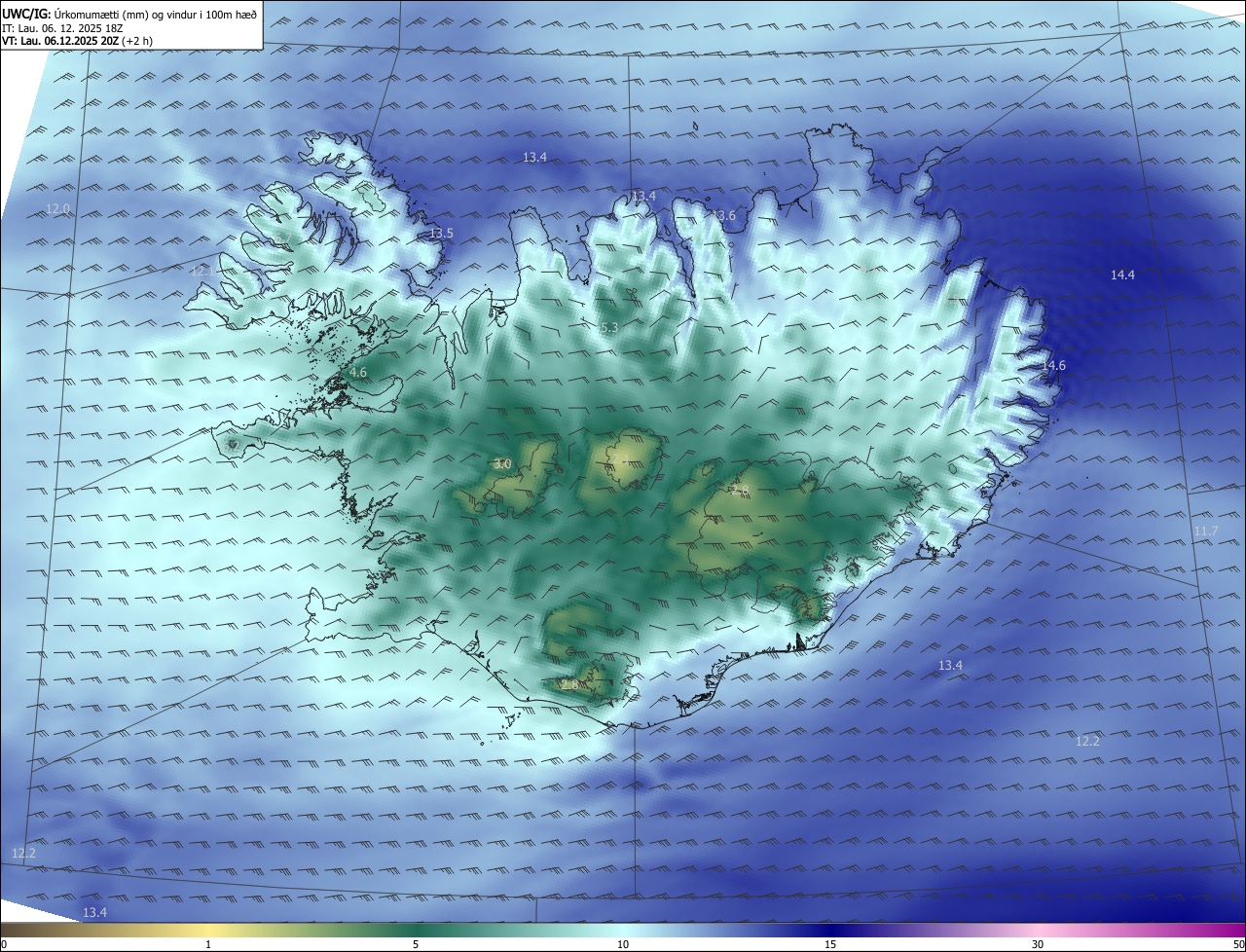Click the '15' tick on the color scale

pyautogui.click(x=830, y=944)
